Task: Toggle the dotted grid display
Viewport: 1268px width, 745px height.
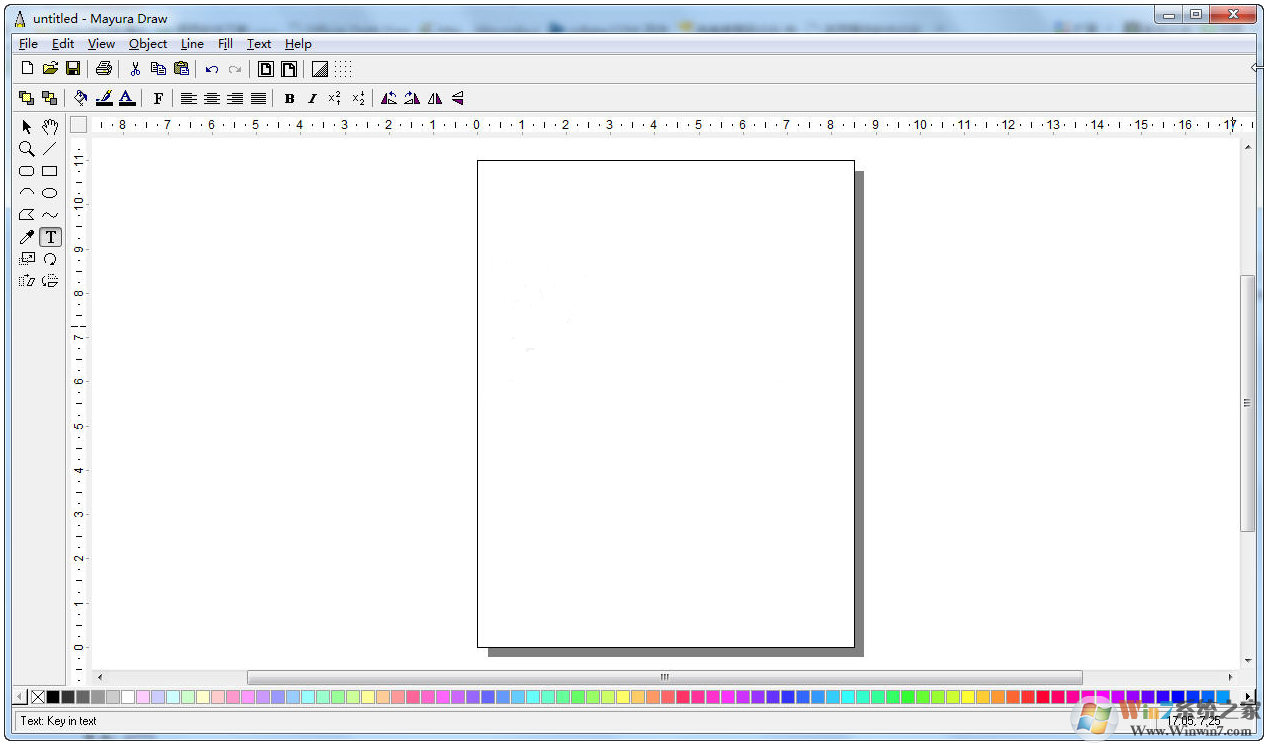Action: pos(343,69)
